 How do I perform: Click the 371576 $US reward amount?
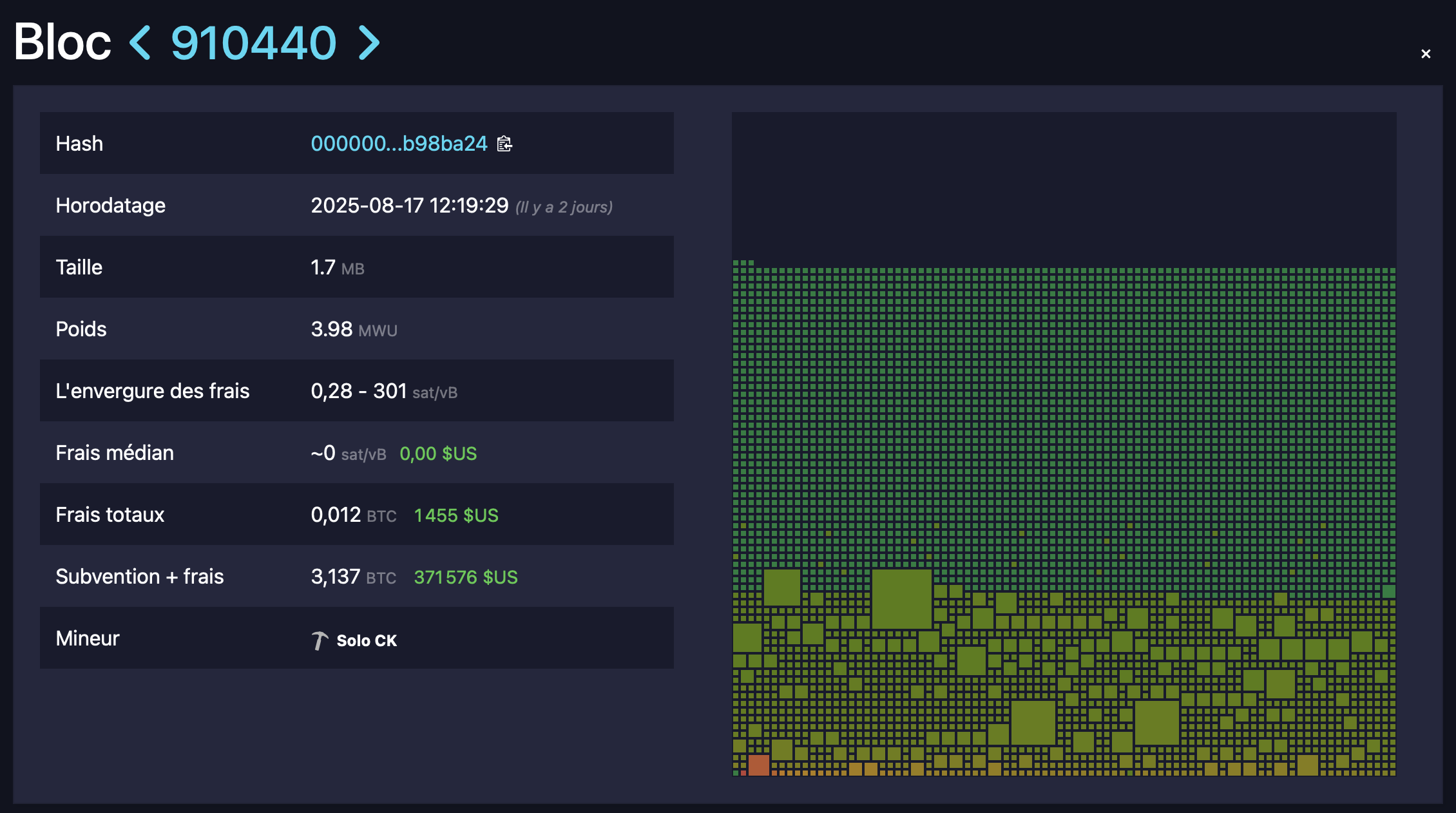465,577
